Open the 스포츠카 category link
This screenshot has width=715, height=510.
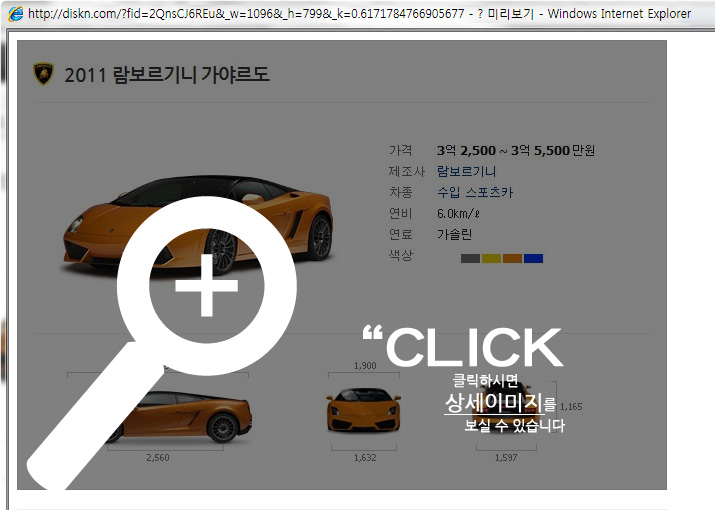pos(489,192)
